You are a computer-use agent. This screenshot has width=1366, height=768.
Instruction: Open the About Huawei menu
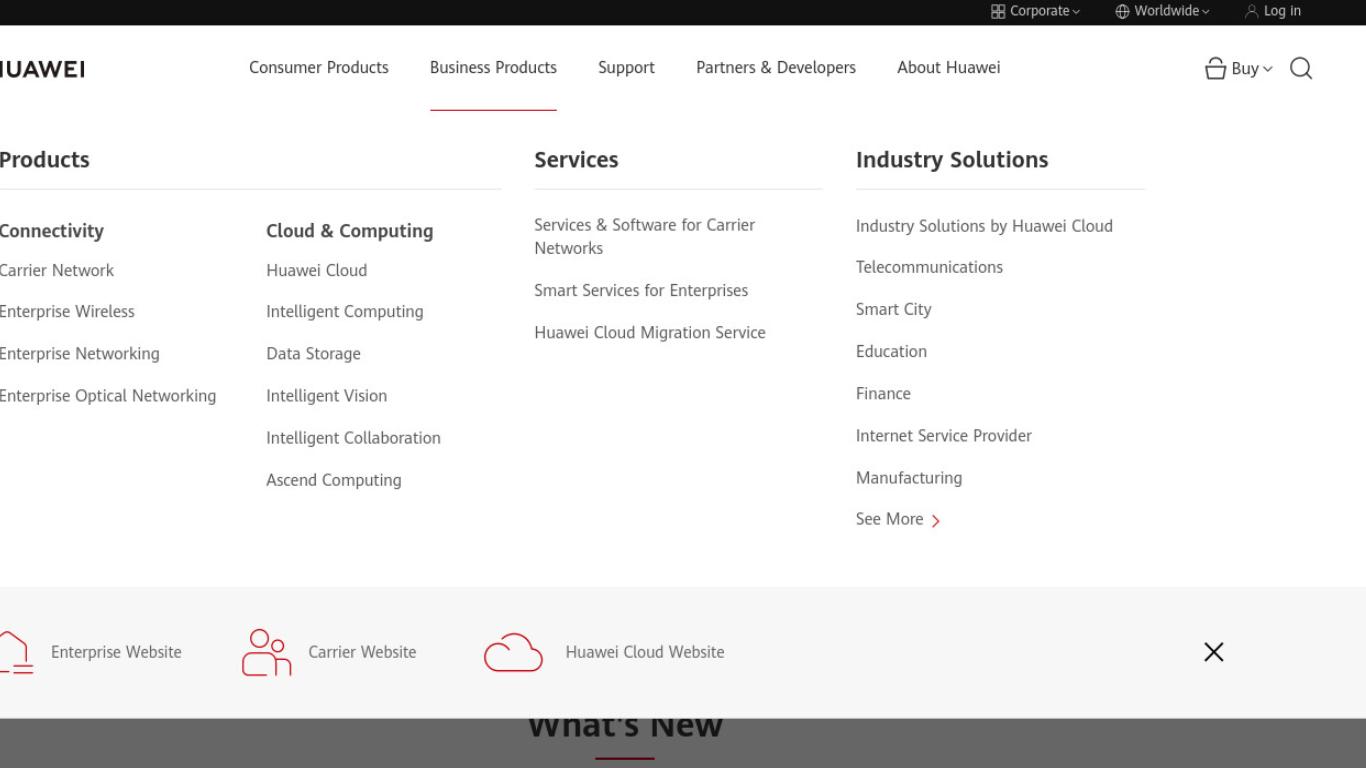click(948, 68)
